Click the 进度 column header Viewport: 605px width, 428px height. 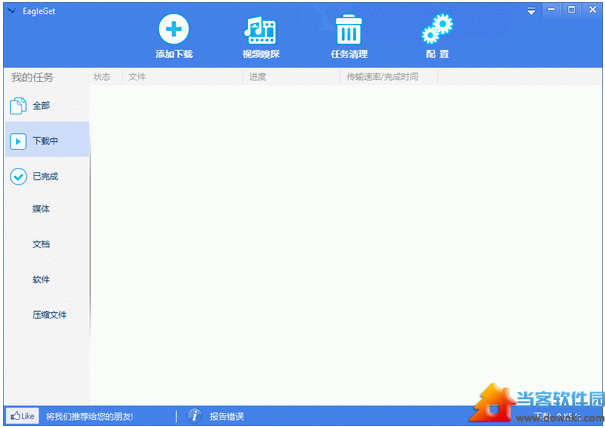257,77
